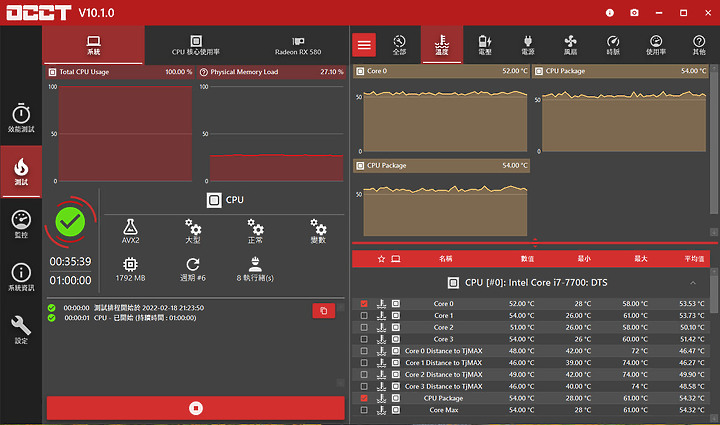720x425 pixels.
Task: Open the monitoring gauge section in sidebar
Action: click(21, 224)
